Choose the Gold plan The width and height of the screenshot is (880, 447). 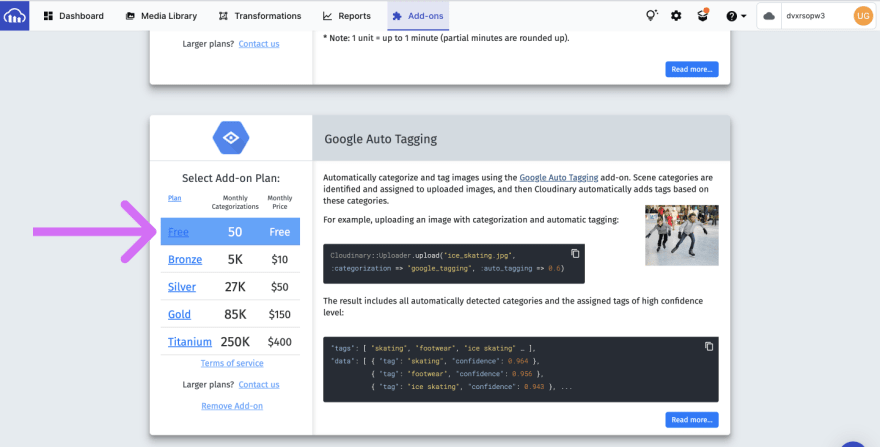tap(179, 314)
